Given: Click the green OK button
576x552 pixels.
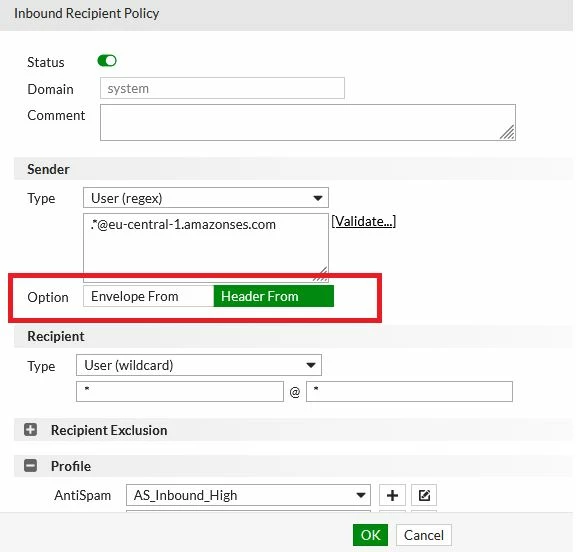Looking at the screenshot, I should pos(370,535).
